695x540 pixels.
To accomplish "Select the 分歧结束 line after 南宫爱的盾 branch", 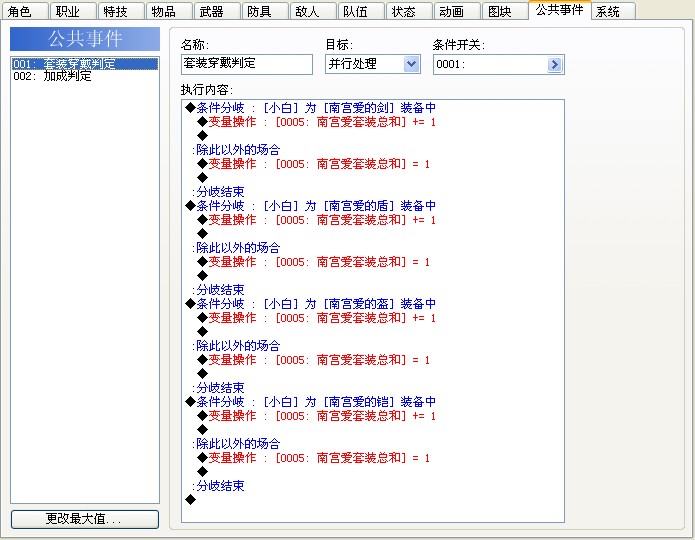I will (x=218, y=290).
